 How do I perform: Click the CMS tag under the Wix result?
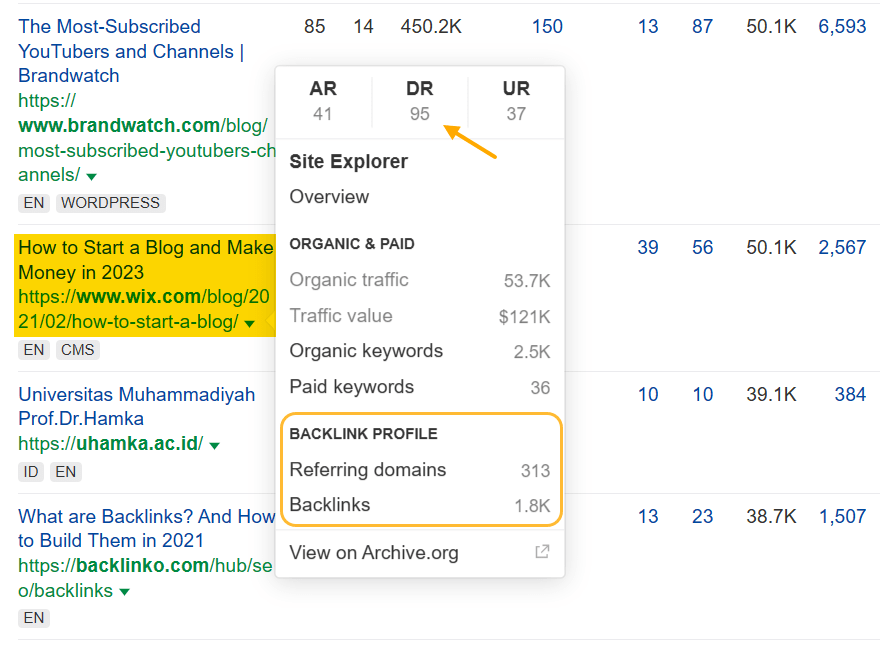[77, 350]
